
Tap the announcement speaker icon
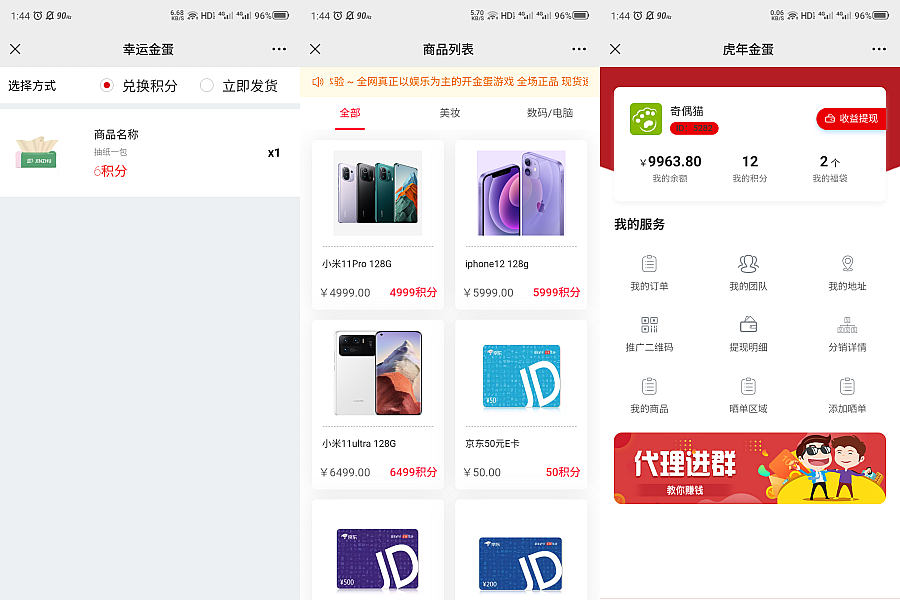318,82
